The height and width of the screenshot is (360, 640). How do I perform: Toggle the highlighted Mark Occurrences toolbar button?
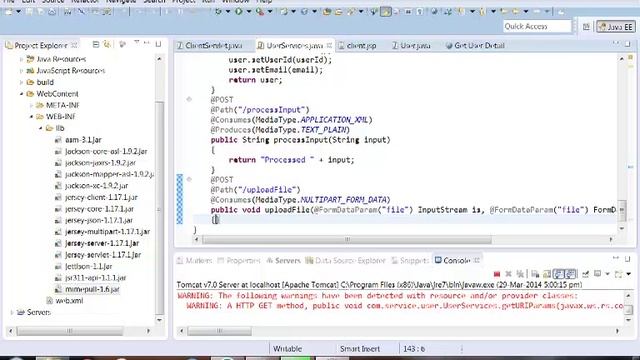385,11
